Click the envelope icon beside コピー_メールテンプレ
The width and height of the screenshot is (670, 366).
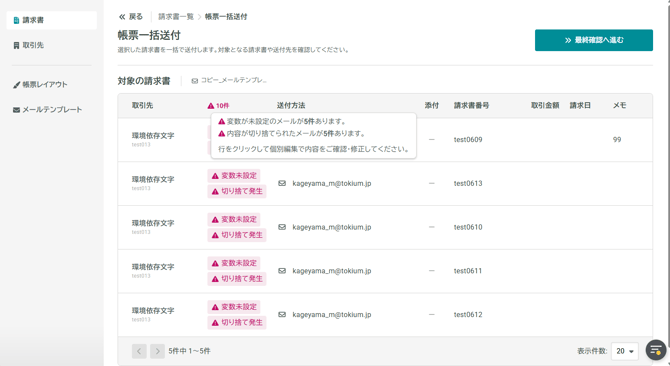194,81
